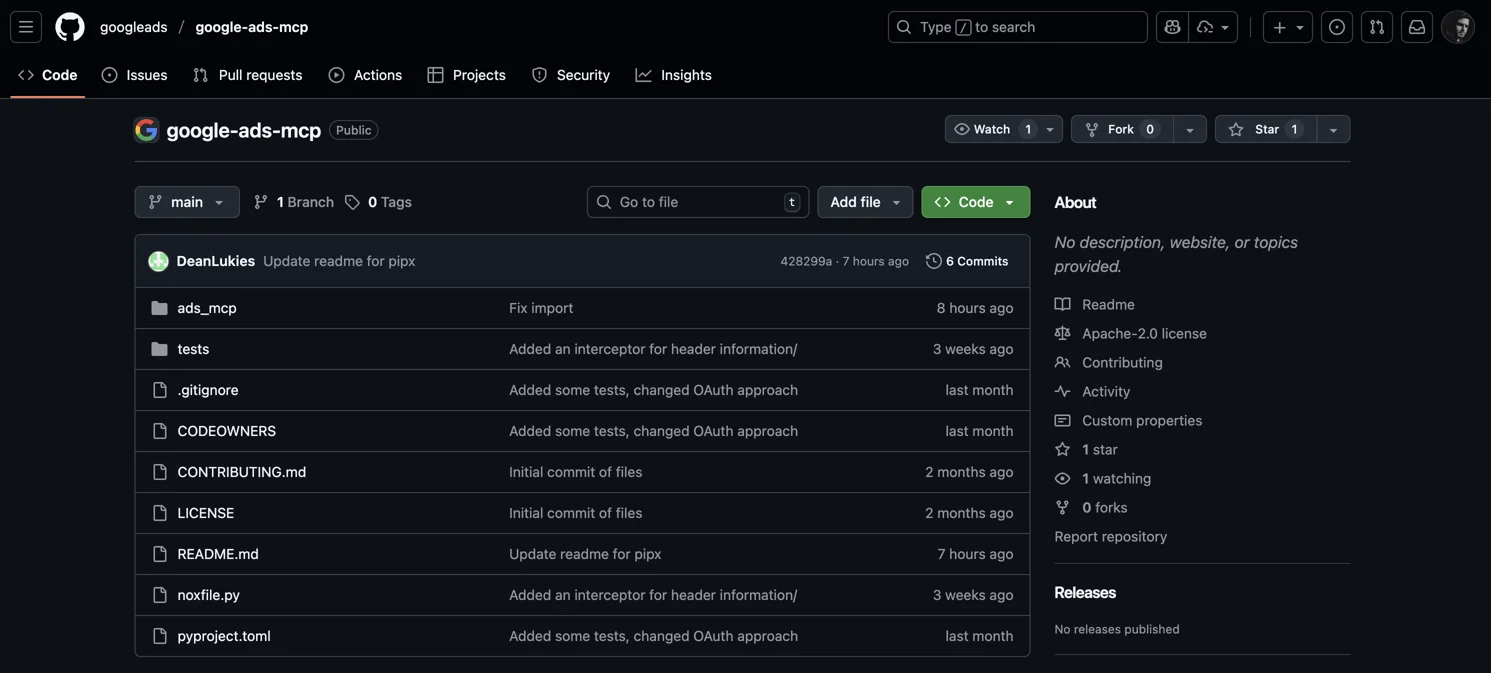Open the google-ads-mcp breadcrumb link

pyautogui.click(x=251, y=27)
